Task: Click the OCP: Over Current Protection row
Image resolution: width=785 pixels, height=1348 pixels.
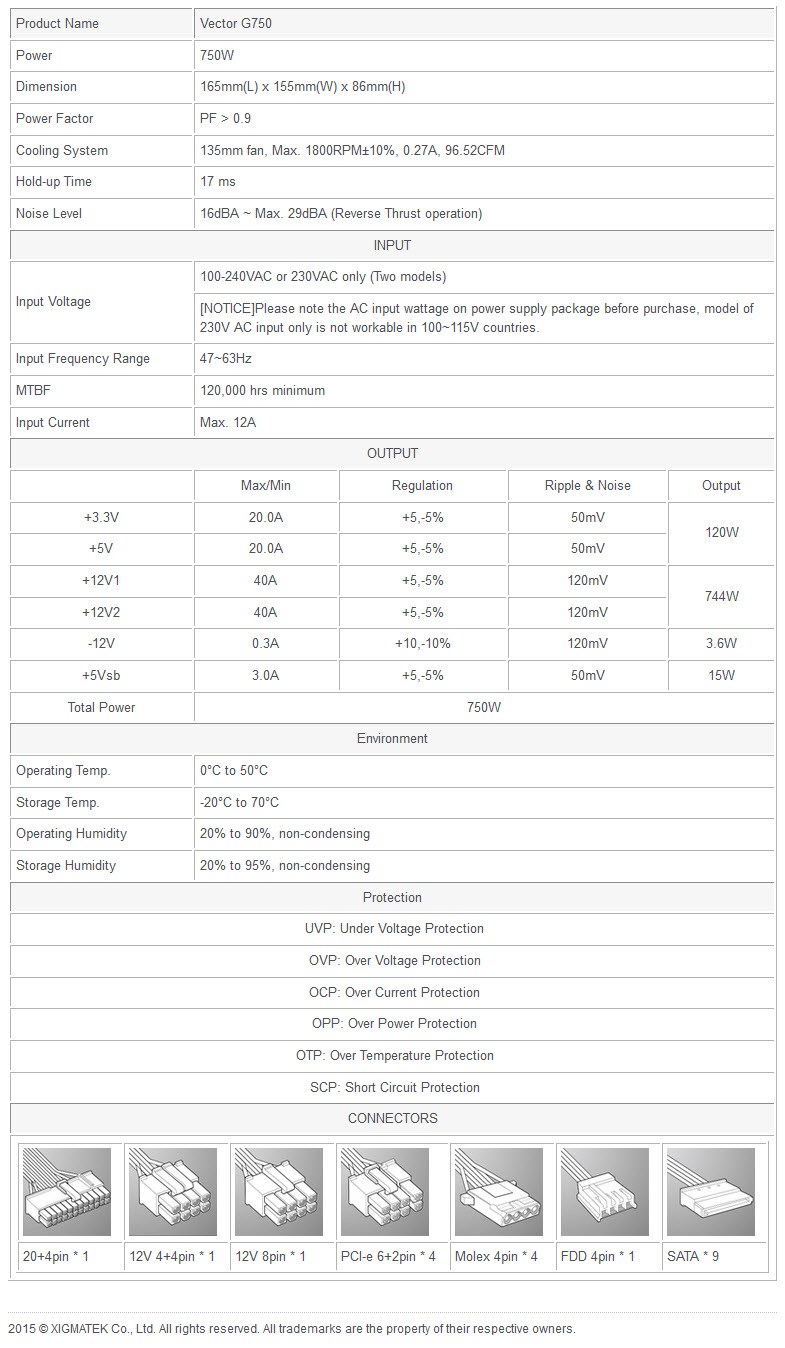Action: [394, 993]
